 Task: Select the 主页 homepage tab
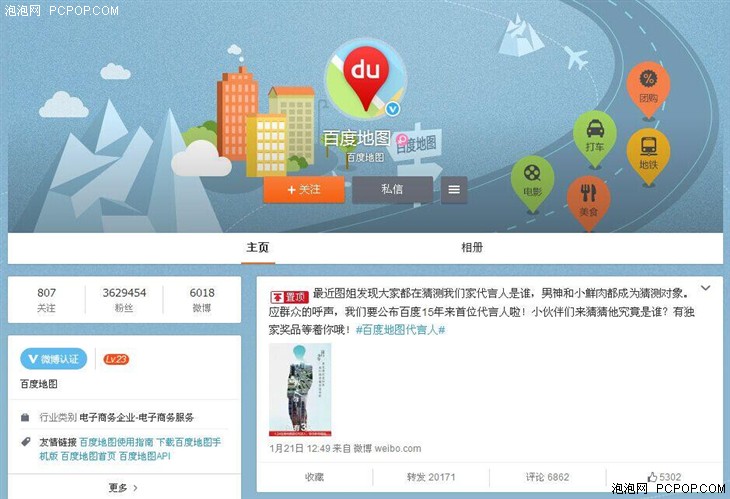click(x=257, y=247)
